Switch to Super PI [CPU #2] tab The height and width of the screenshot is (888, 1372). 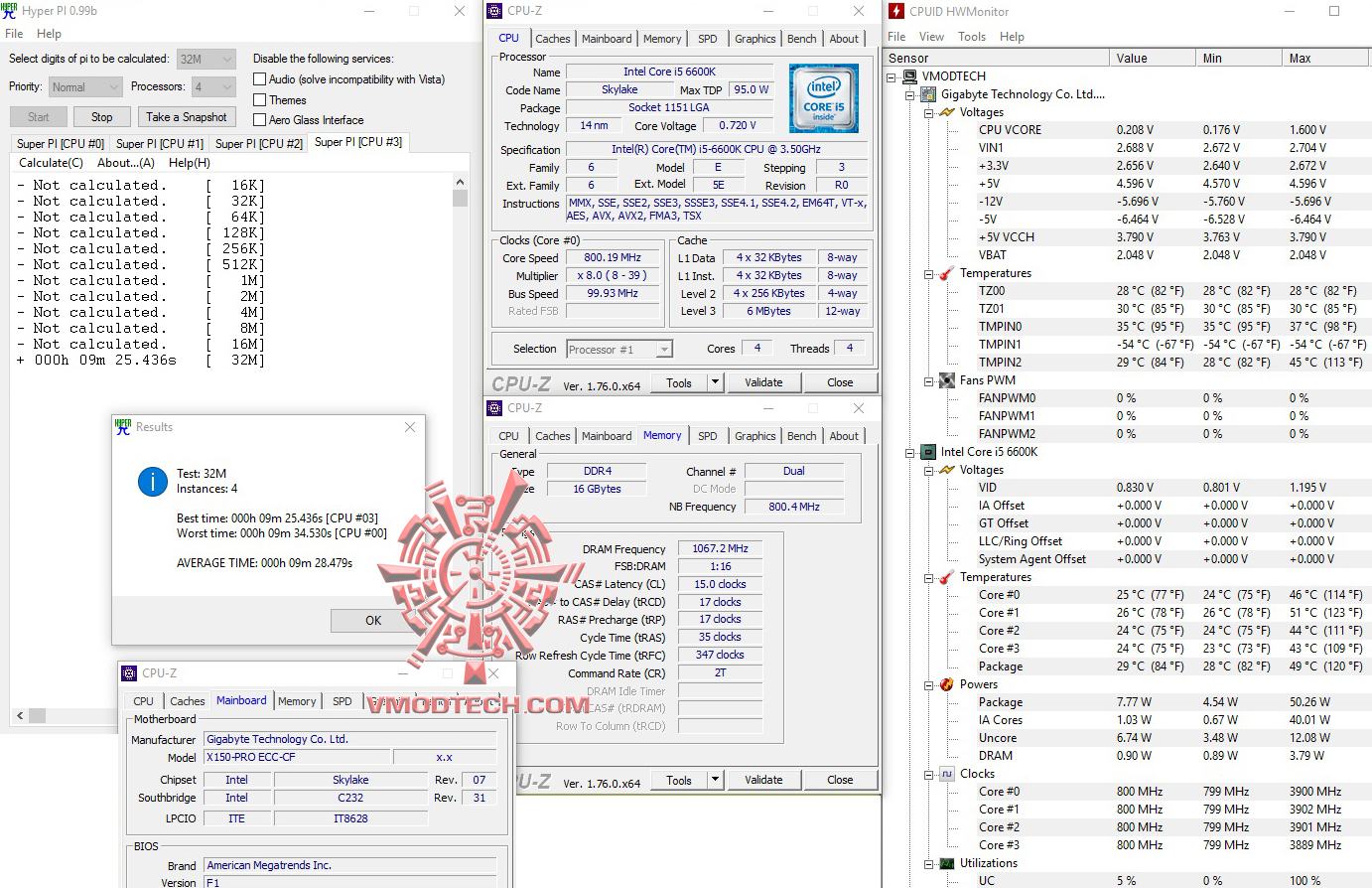[259, 144]
